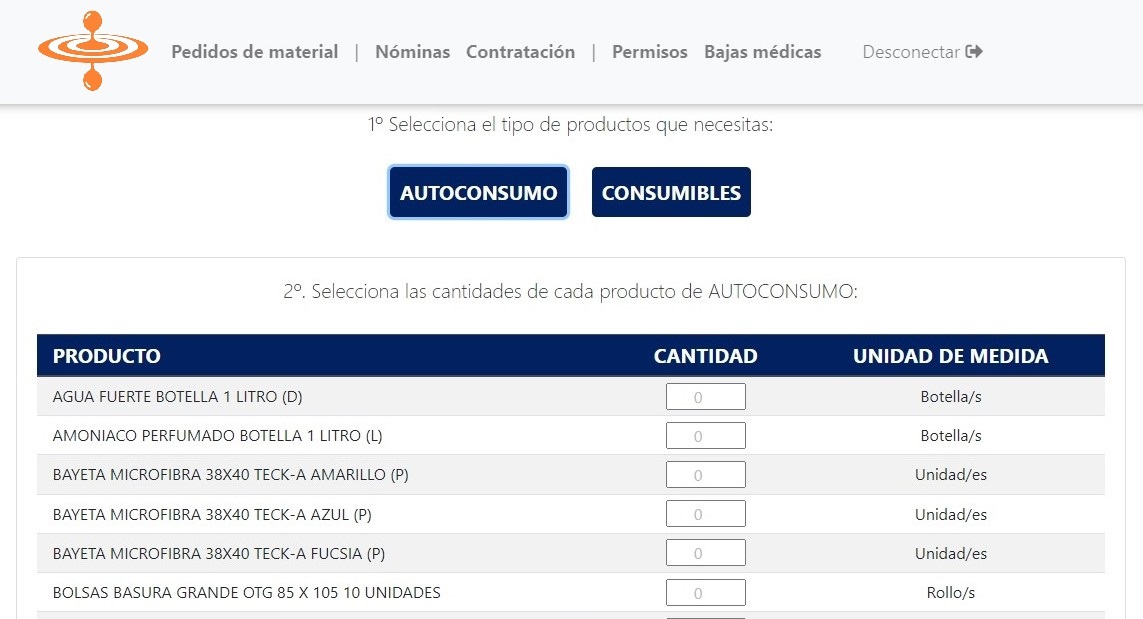Click quantity box for Bayeta Microfibra Azul
This screenshot has height=619, width=1143.
tap(706, 514)
